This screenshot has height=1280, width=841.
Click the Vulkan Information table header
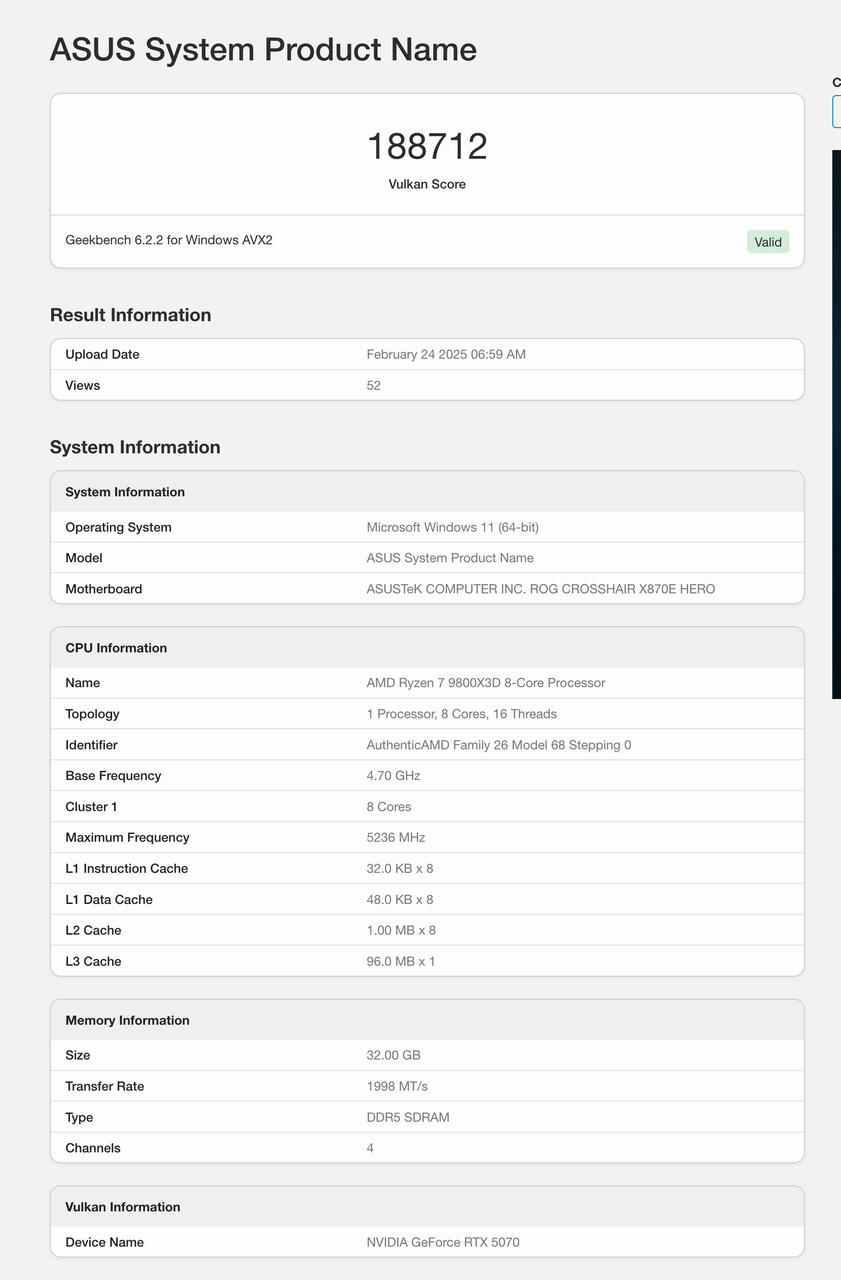427,1207
